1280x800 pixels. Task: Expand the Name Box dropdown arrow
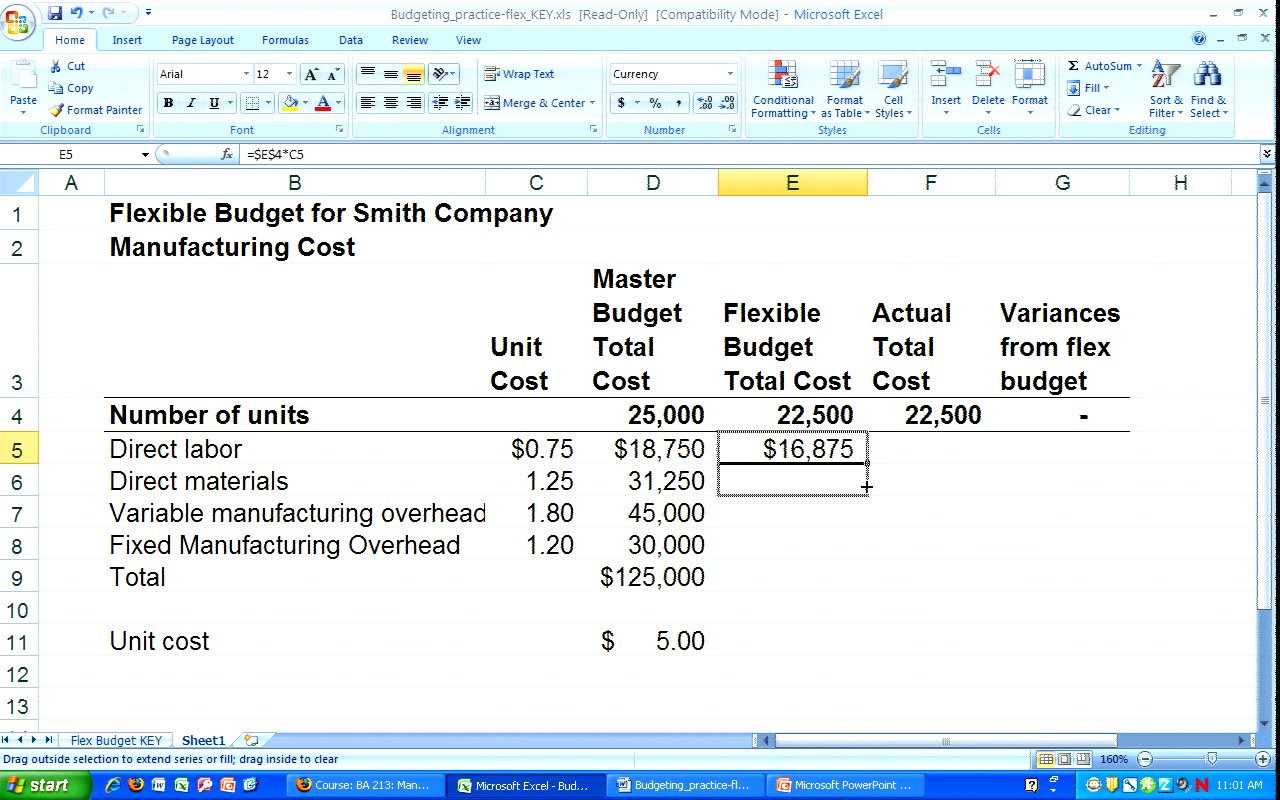pos(145,155)
